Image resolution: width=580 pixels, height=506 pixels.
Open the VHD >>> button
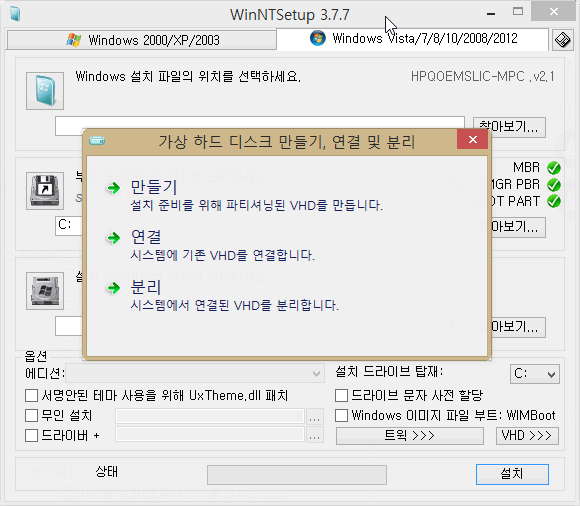tap(527, 436)
